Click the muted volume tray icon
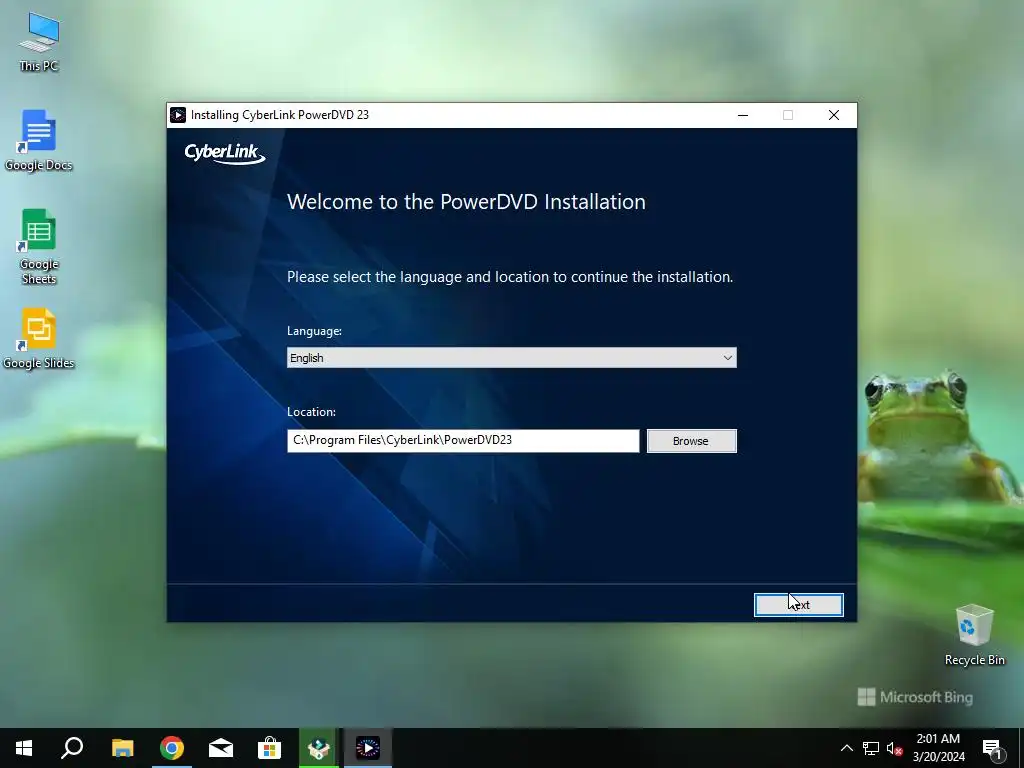 tap(894, 748)
